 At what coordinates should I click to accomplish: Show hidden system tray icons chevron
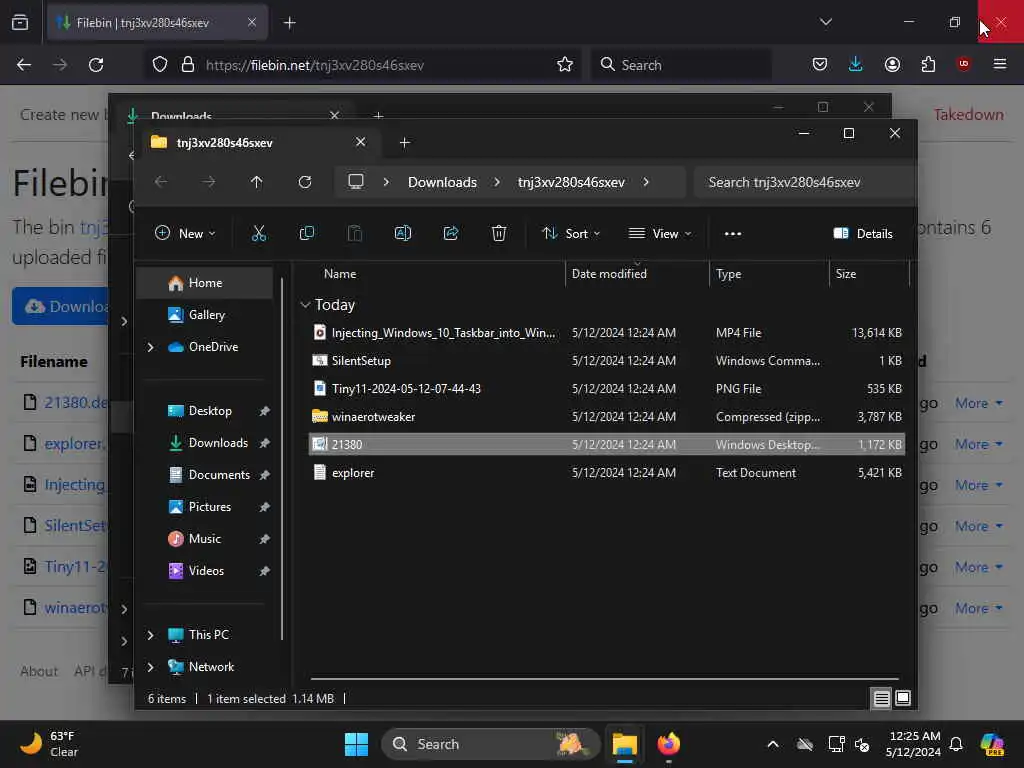point(773,744)
